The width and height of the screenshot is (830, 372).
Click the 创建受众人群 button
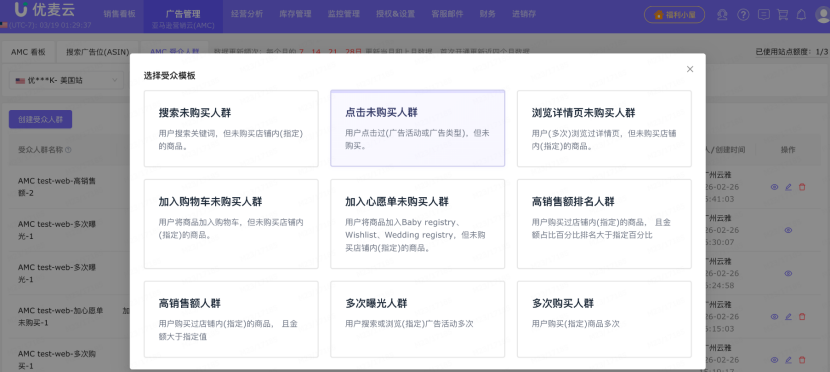click(x=41, y=120)
